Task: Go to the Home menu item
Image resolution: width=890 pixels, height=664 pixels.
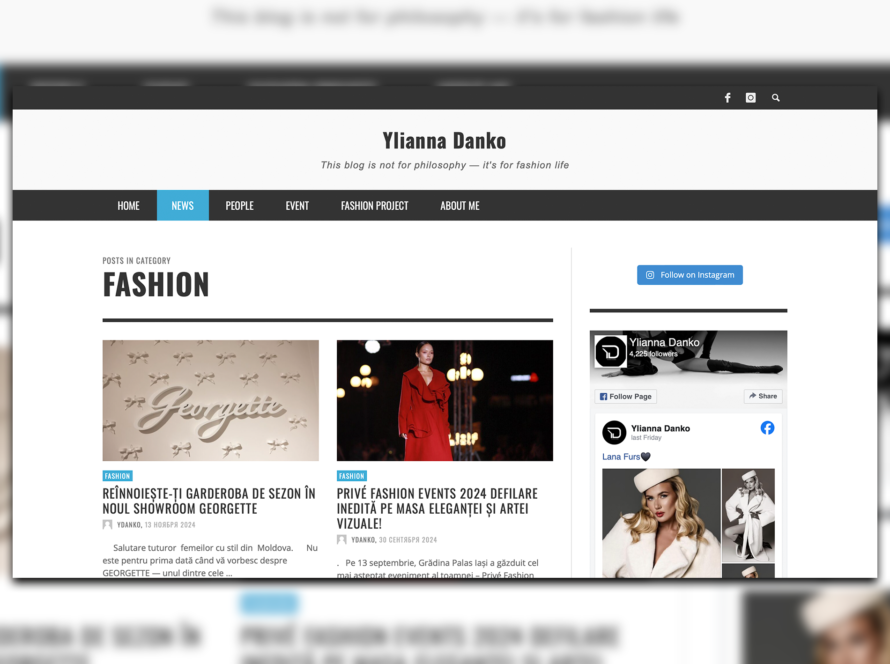Action: tap(128, 206)
